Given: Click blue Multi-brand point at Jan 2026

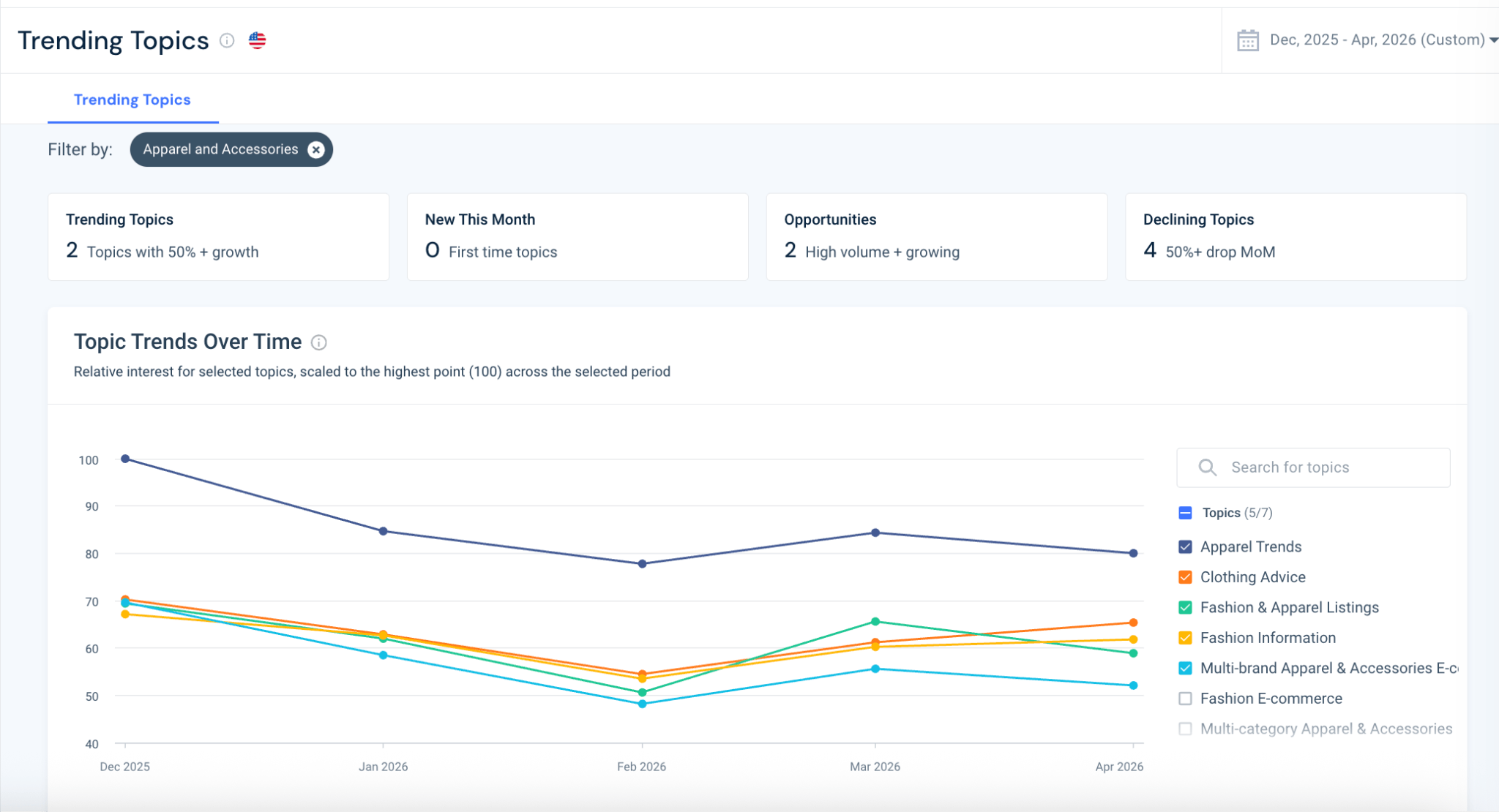Looking at the screenshot, I should 383,655.
